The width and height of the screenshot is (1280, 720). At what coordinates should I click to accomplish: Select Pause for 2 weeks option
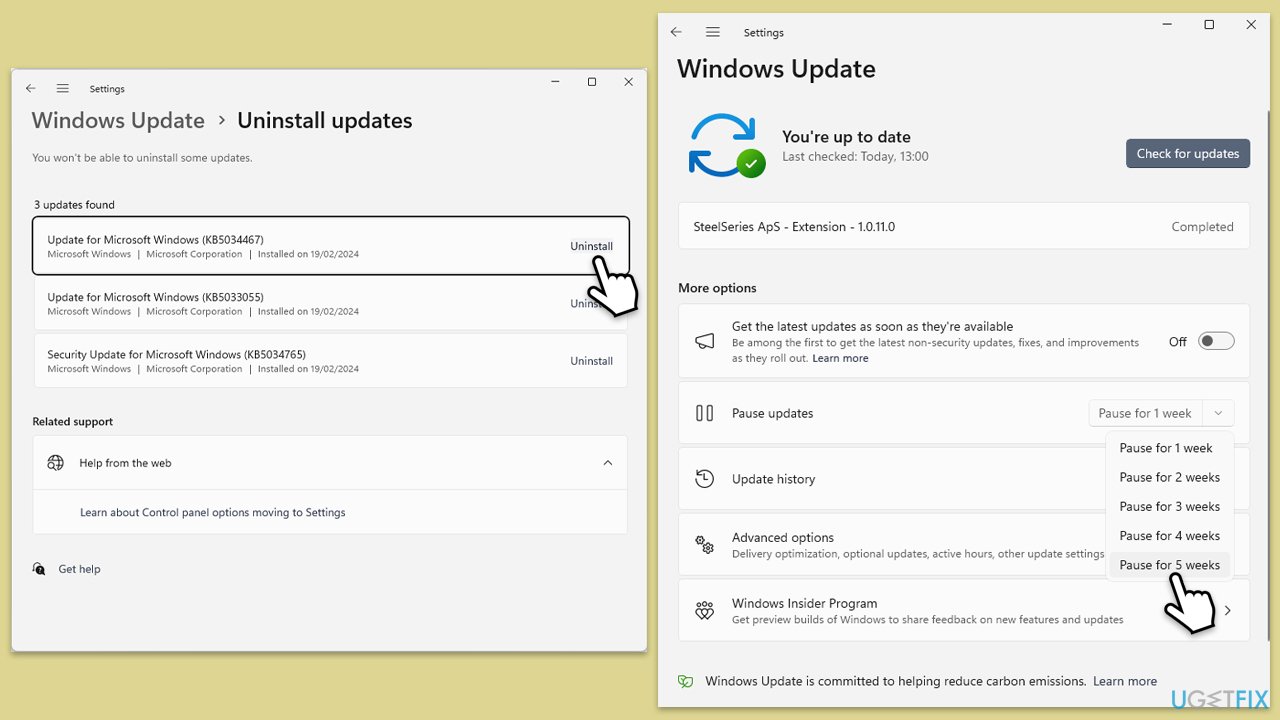[x=1169, y=477]
